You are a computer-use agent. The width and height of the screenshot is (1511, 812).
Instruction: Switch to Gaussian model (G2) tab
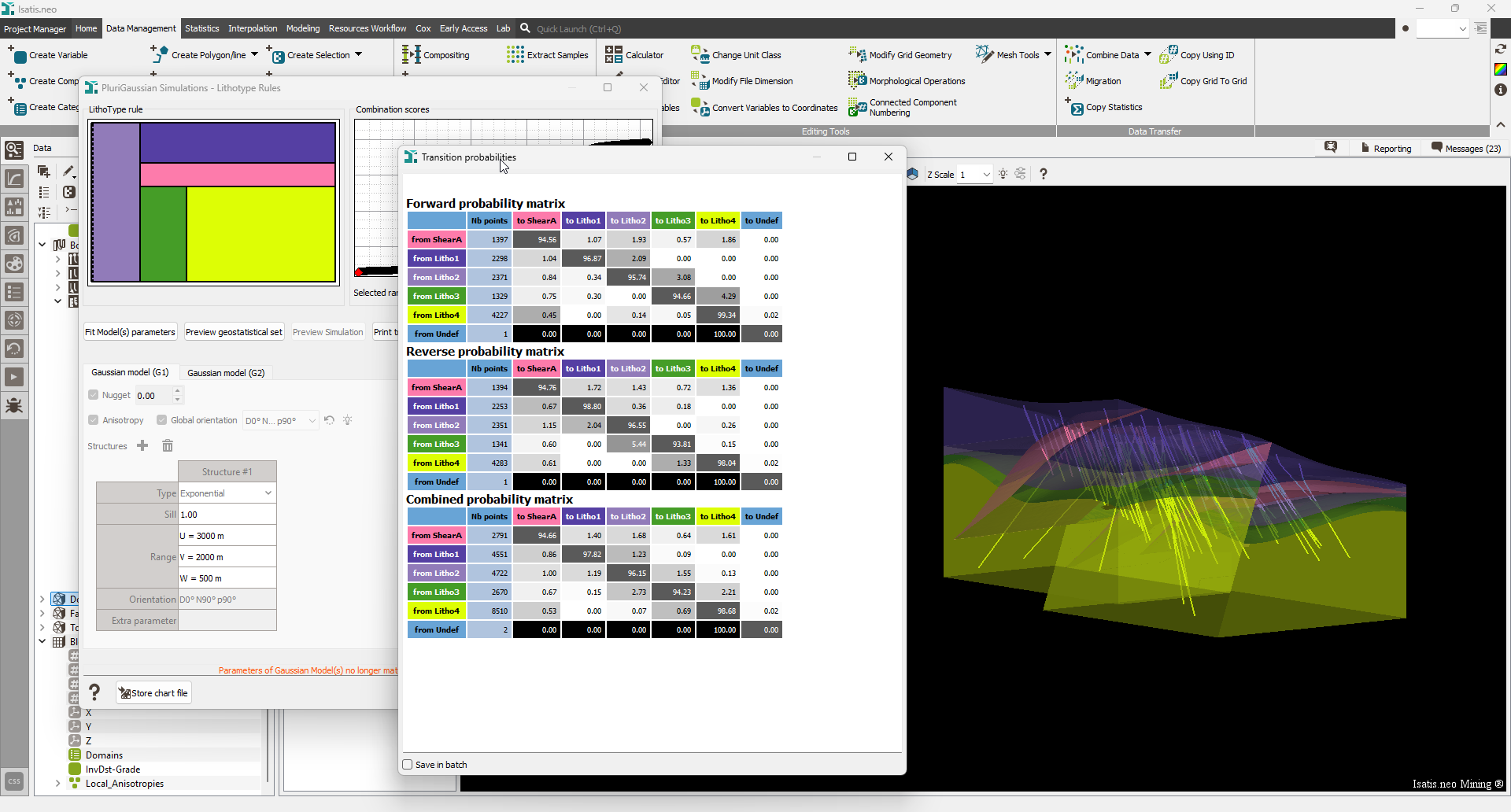tap(226, 373)
